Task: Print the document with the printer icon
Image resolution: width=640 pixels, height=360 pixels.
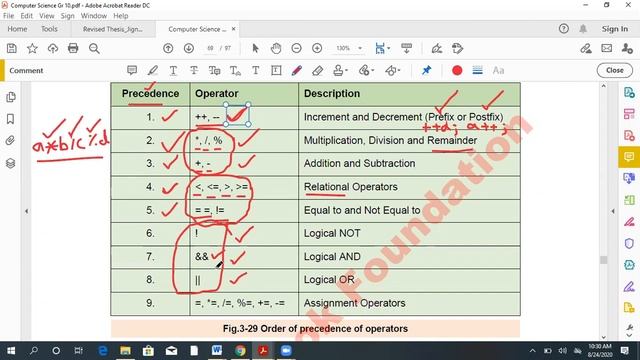Action: pyautogui.click(x=73, y=48)
